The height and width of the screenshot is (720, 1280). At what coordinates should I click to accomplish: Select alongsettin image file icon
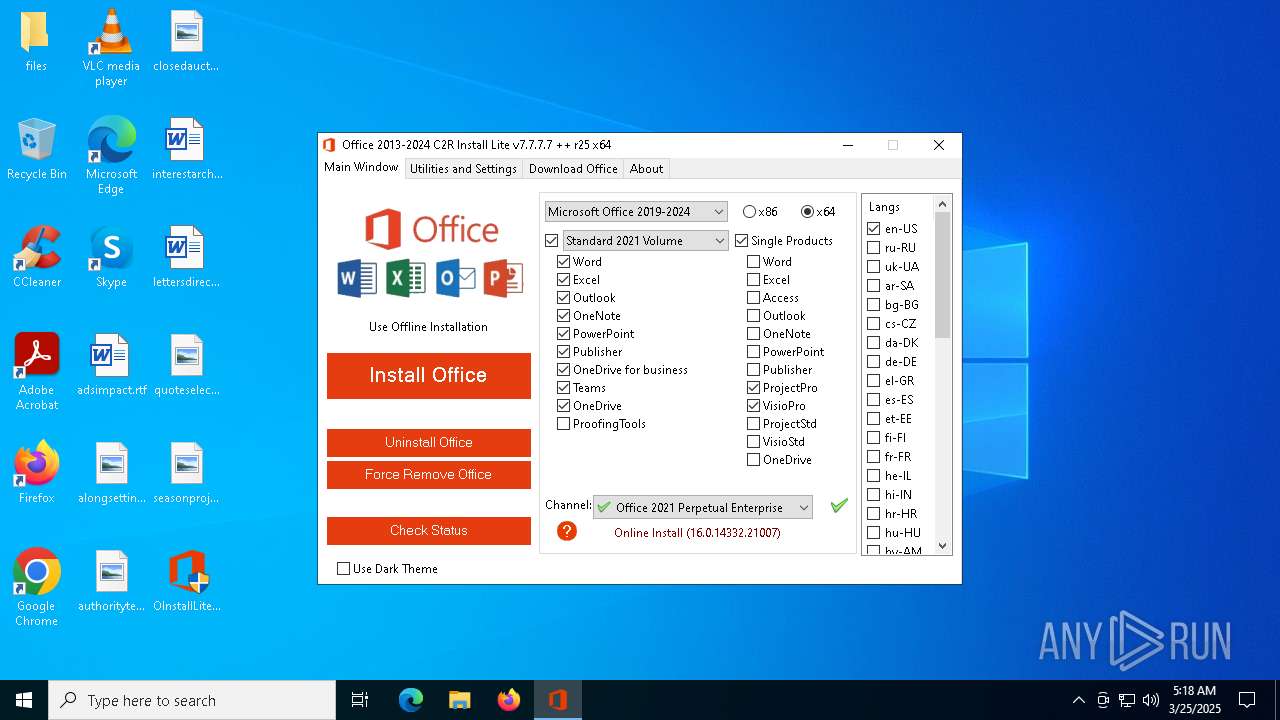[x=111, y=473]
